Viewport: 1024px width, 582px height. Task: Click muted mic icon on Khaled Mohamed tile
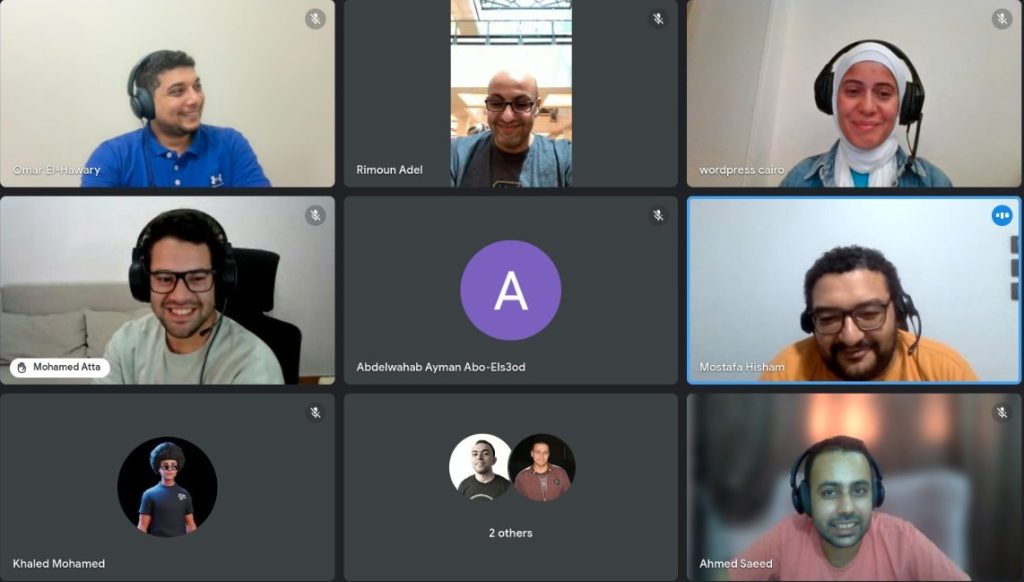315,412
